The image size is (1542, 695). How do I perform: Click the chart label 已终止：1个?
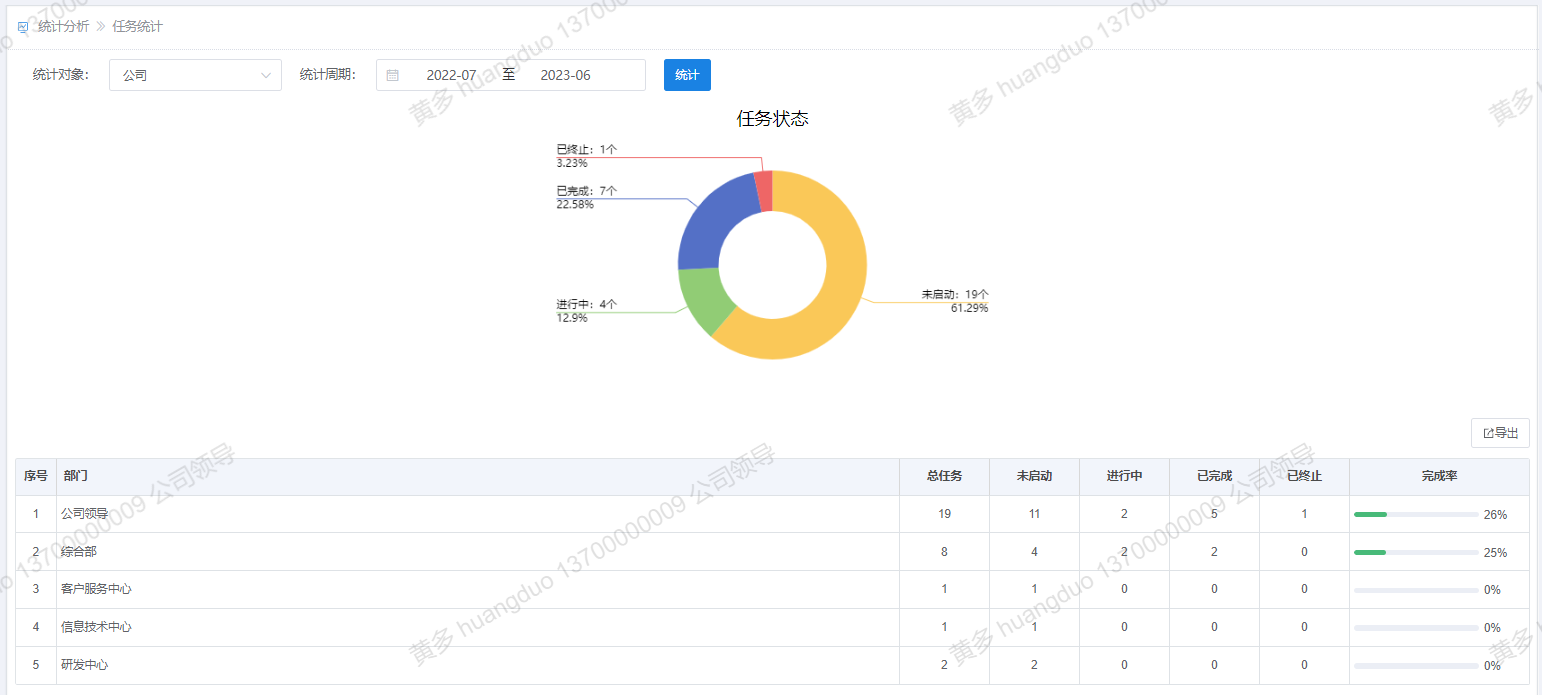click(587, 149)
